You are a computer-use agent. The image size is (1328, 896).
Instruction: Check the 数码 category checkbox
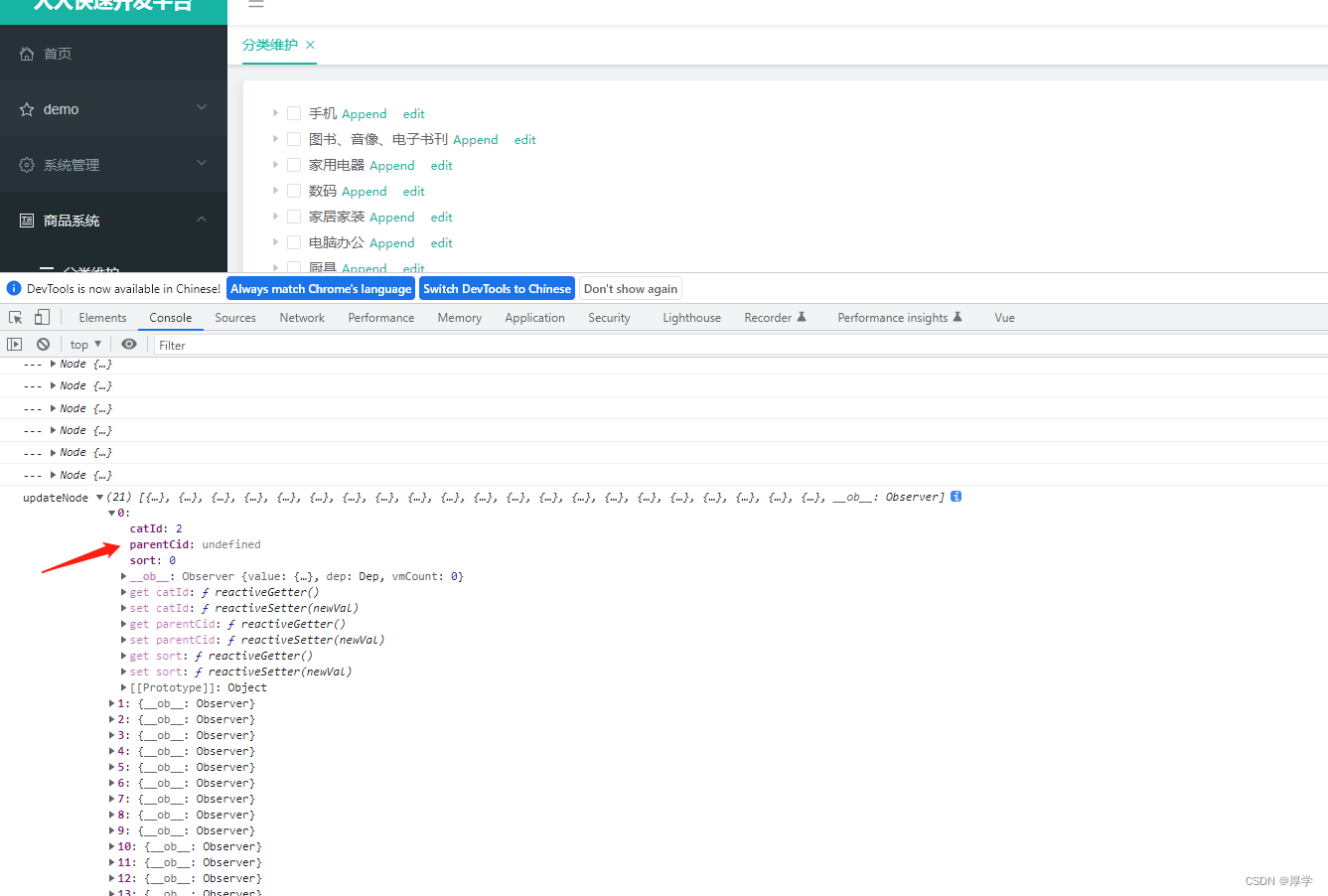coord(294,191)
